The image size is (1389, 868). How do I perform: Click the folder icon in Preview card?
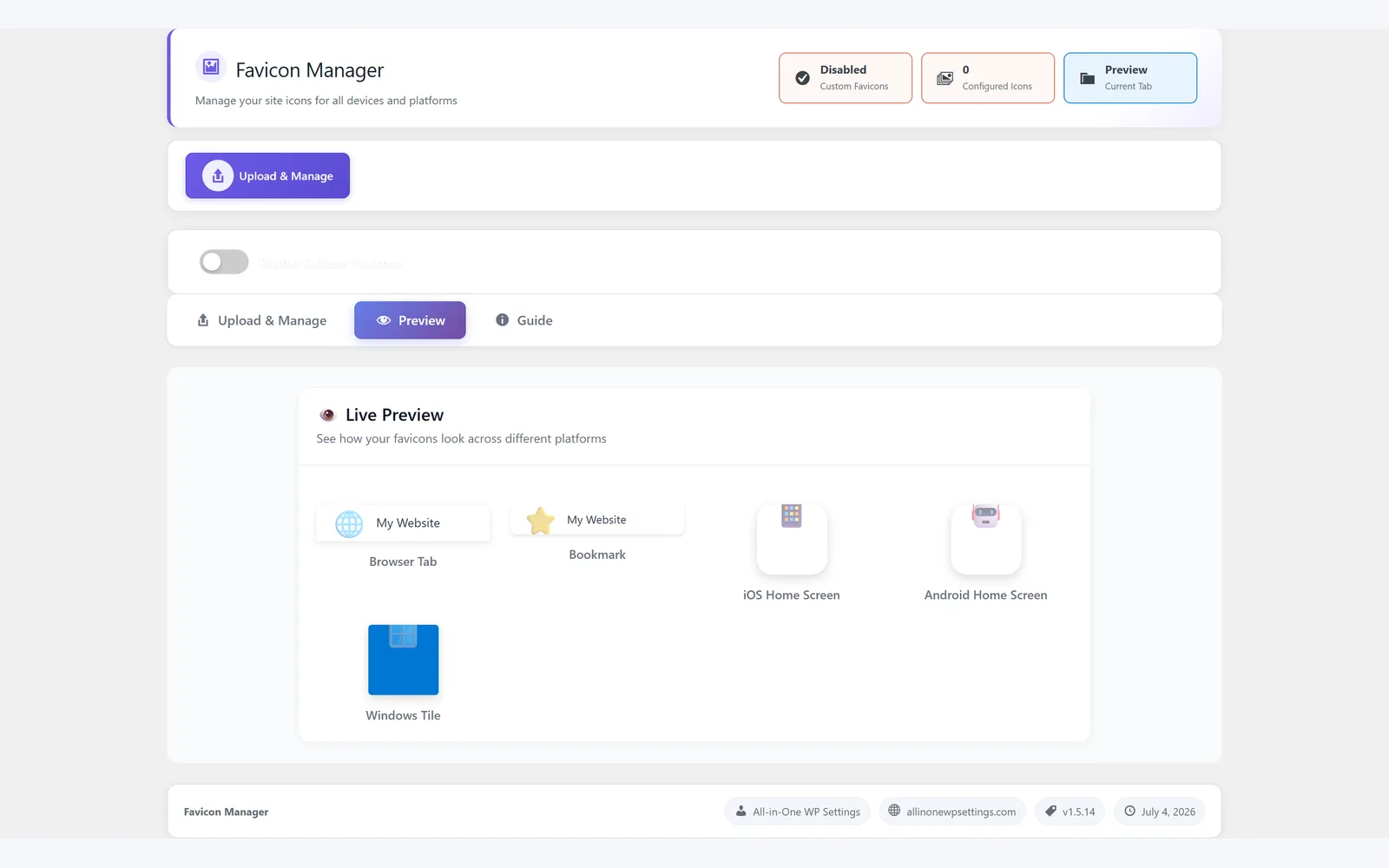[x=1087, y=78]
